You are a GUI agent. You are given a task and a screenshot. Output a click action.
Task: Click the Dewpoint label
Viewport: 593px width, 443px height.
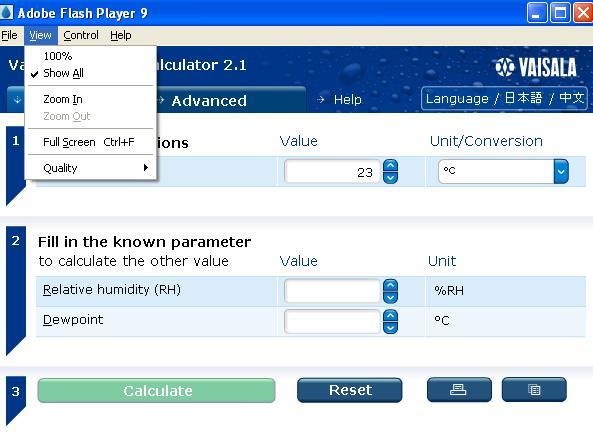[x=73, y=320]
